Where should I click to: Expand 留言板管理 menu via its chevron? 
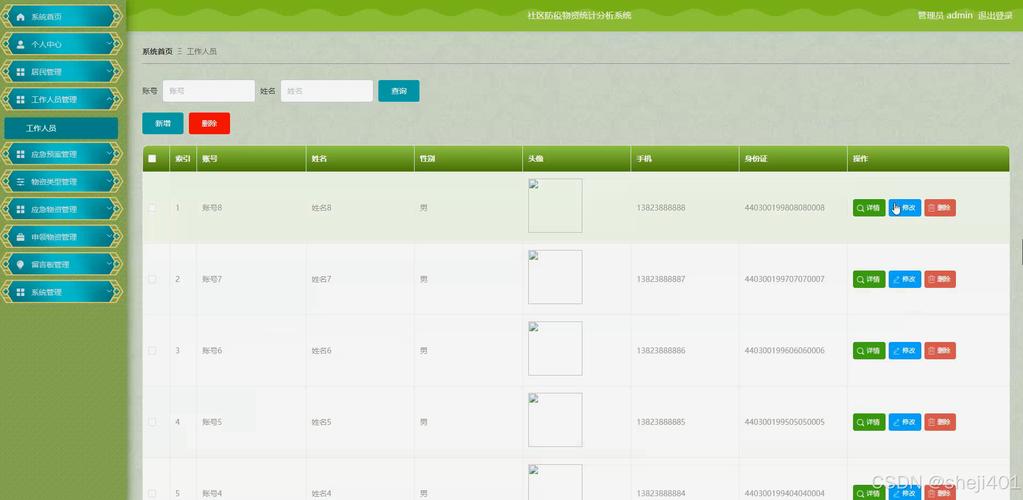click(x=109, y=264)
